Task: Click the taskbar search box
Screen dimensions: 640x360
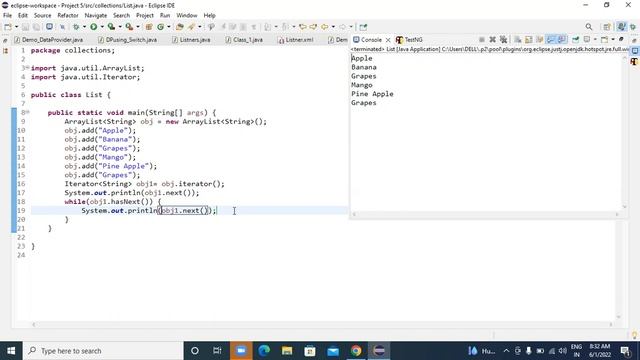Action: point(103,351)
